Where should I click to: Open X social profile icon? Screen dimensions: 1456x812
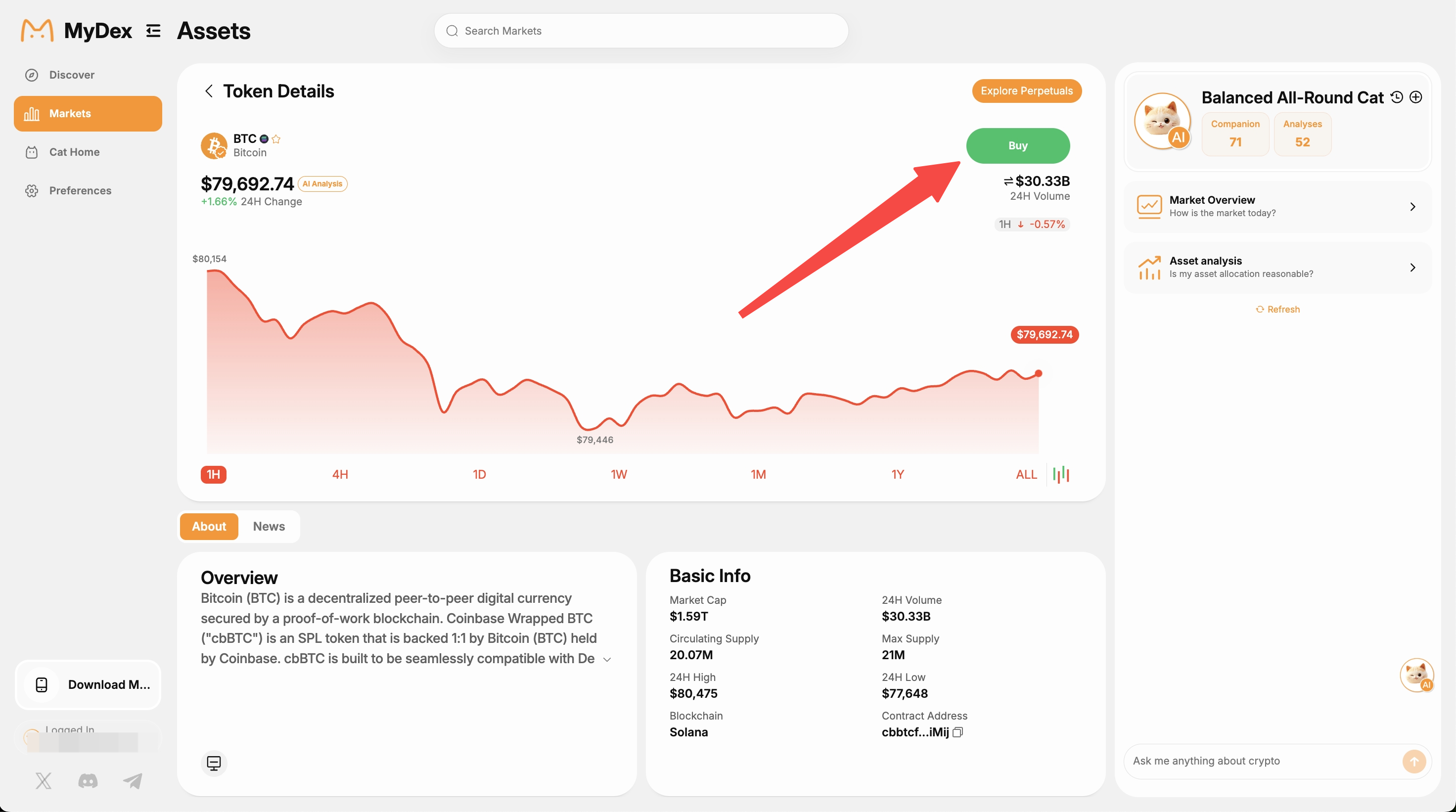[x=44, y=781]
